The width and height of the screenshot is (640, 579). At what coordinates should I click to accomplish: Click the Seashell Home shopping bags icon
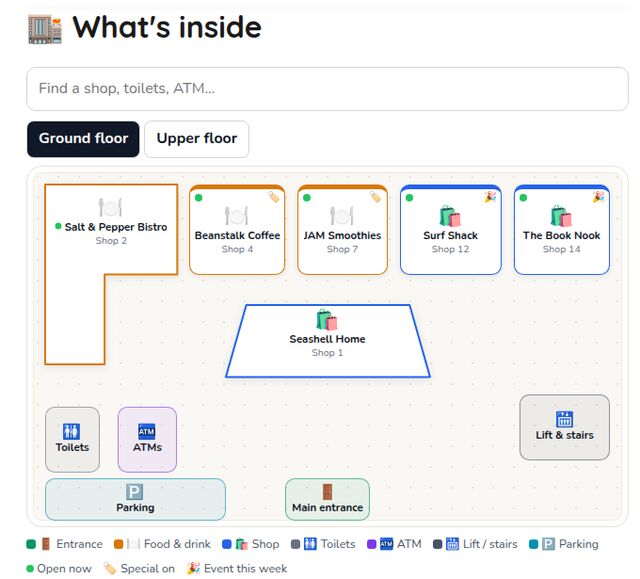click(x=327, y=319)
